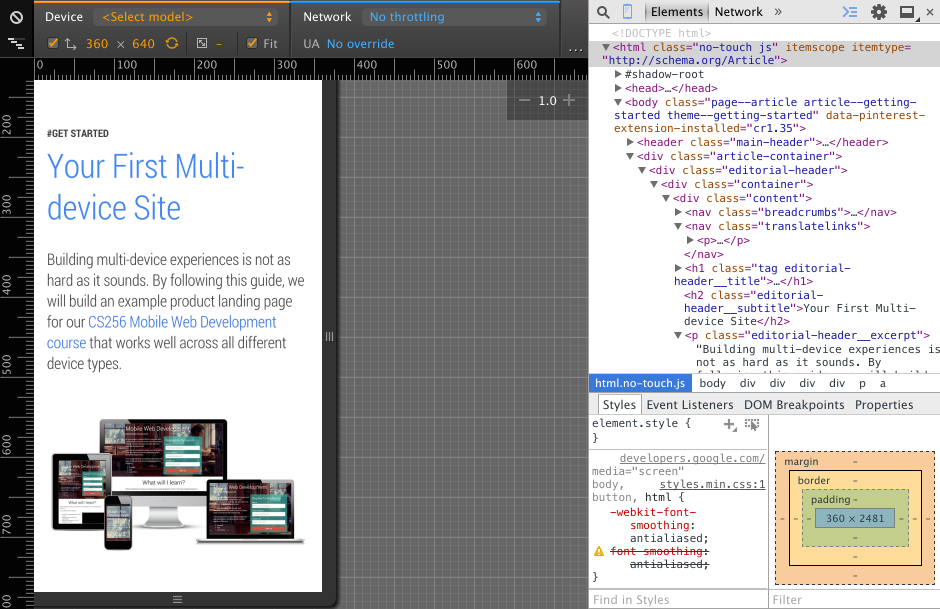Click plus to increase viewport zoom

pos(568,101)
